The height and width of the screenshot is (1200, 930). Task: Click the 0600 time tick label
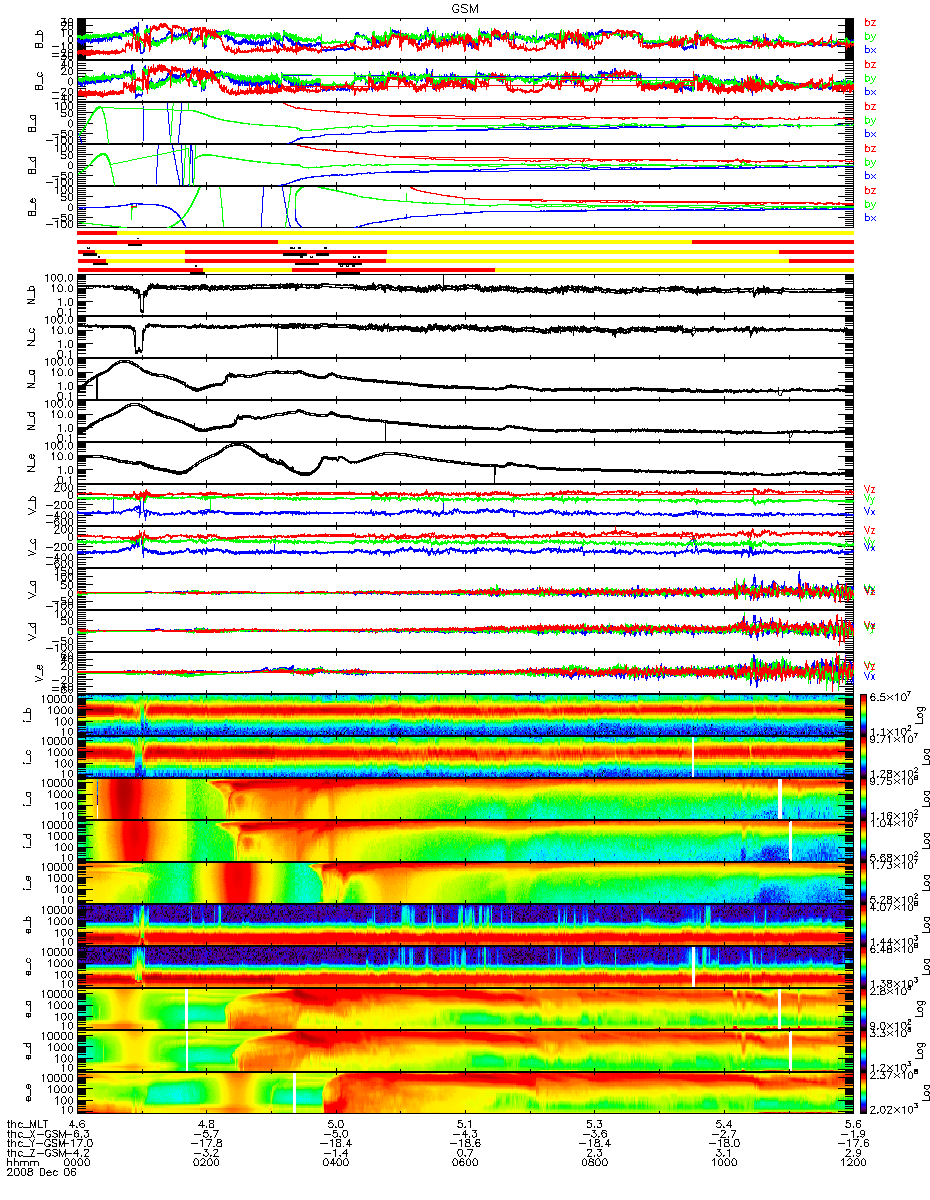465,1164
